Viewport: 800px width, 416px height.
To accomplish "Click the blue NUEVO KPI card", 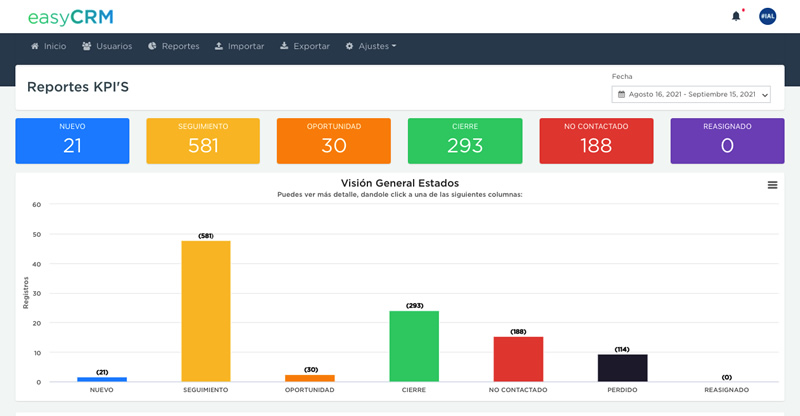I will 72,140.
